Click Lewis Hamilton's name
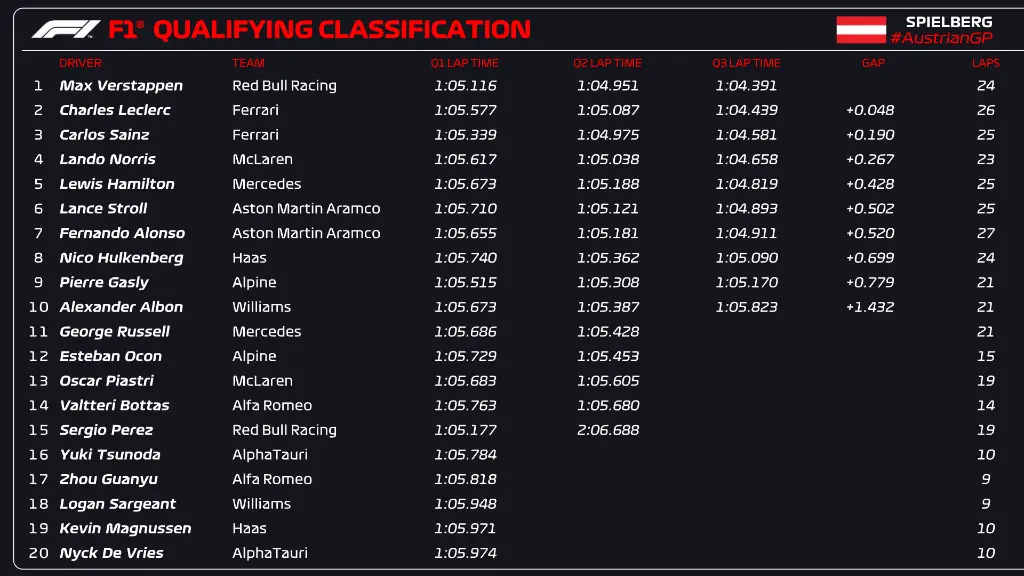The width and height of the screenshot is (1024, 576). pyautogui.click(x=116, y=184)
